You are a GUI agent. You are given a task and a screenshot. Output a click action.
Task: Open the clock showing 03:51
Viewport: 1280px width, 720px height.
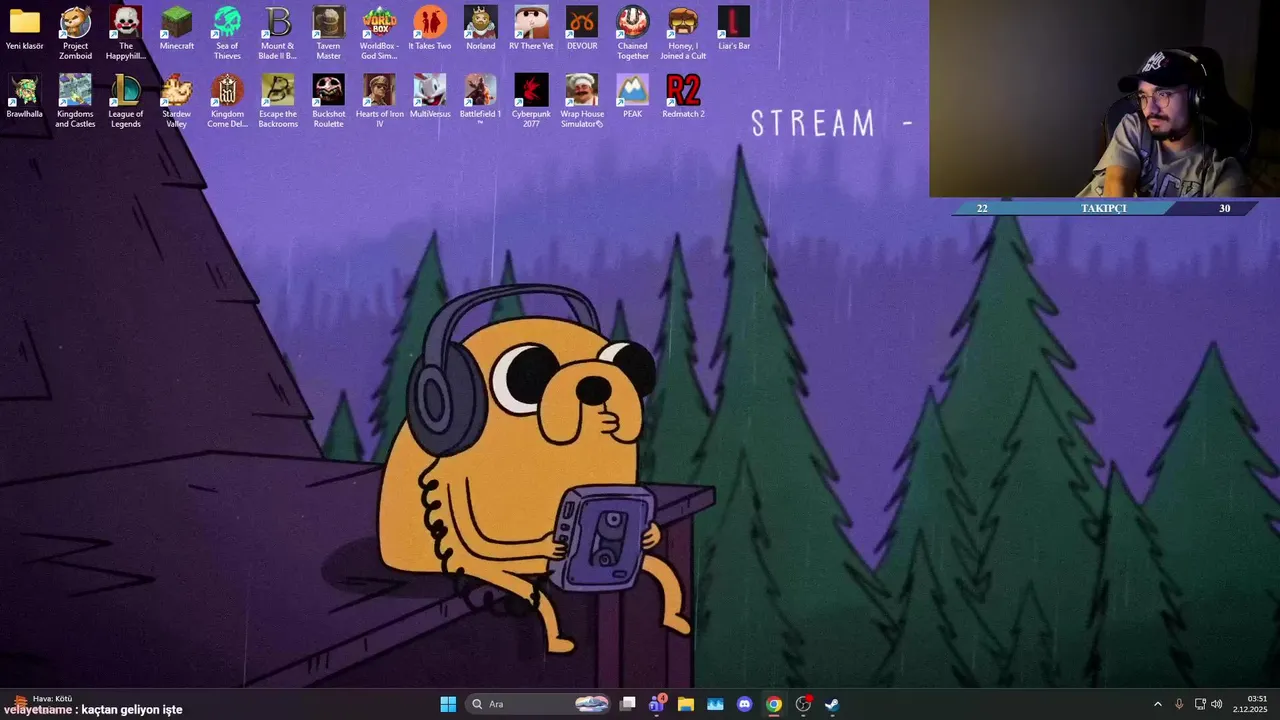point(1250,704)
